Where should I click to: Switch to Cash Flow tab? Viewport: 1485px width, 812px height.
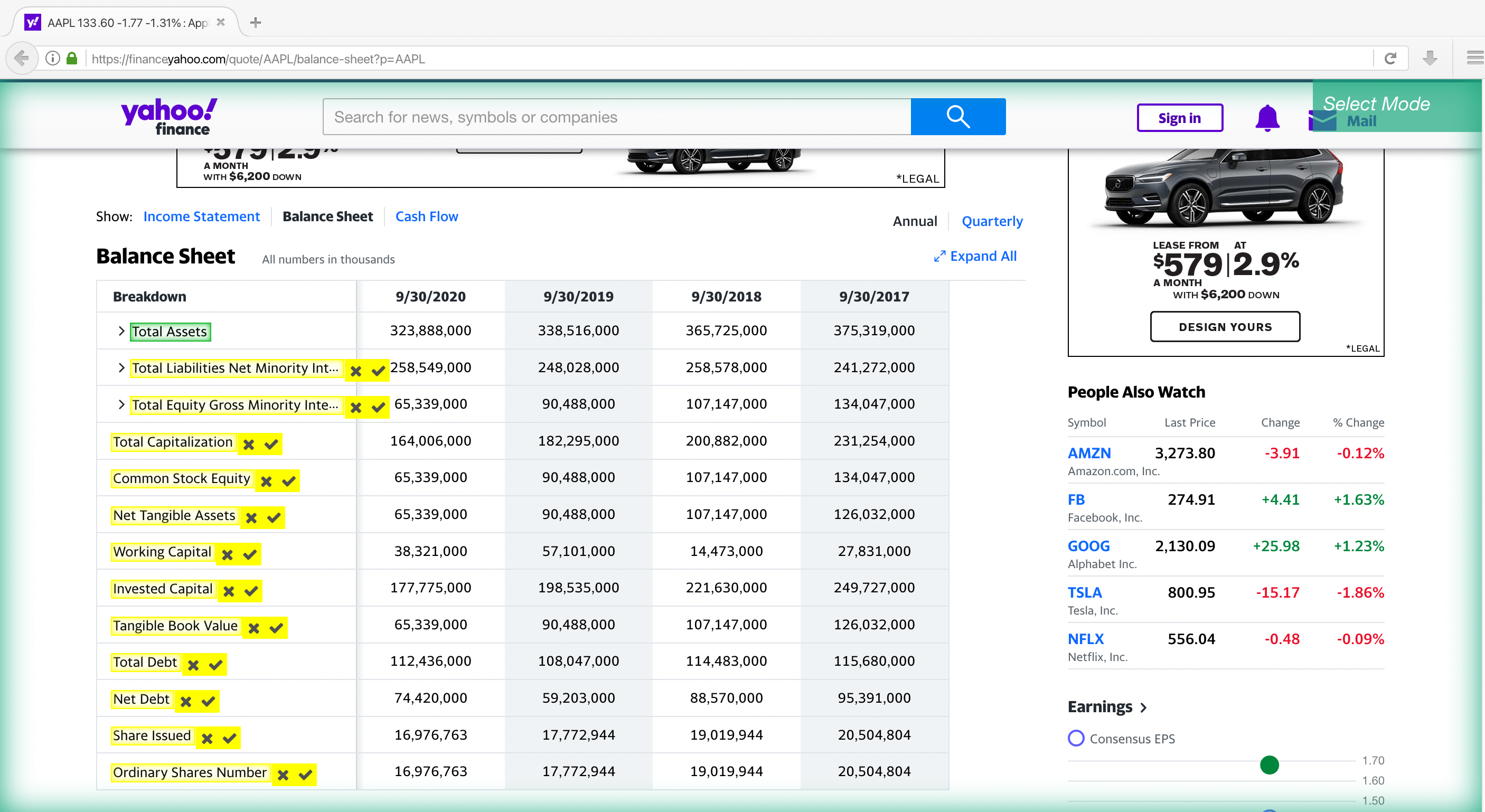click(x=427, y=216)
